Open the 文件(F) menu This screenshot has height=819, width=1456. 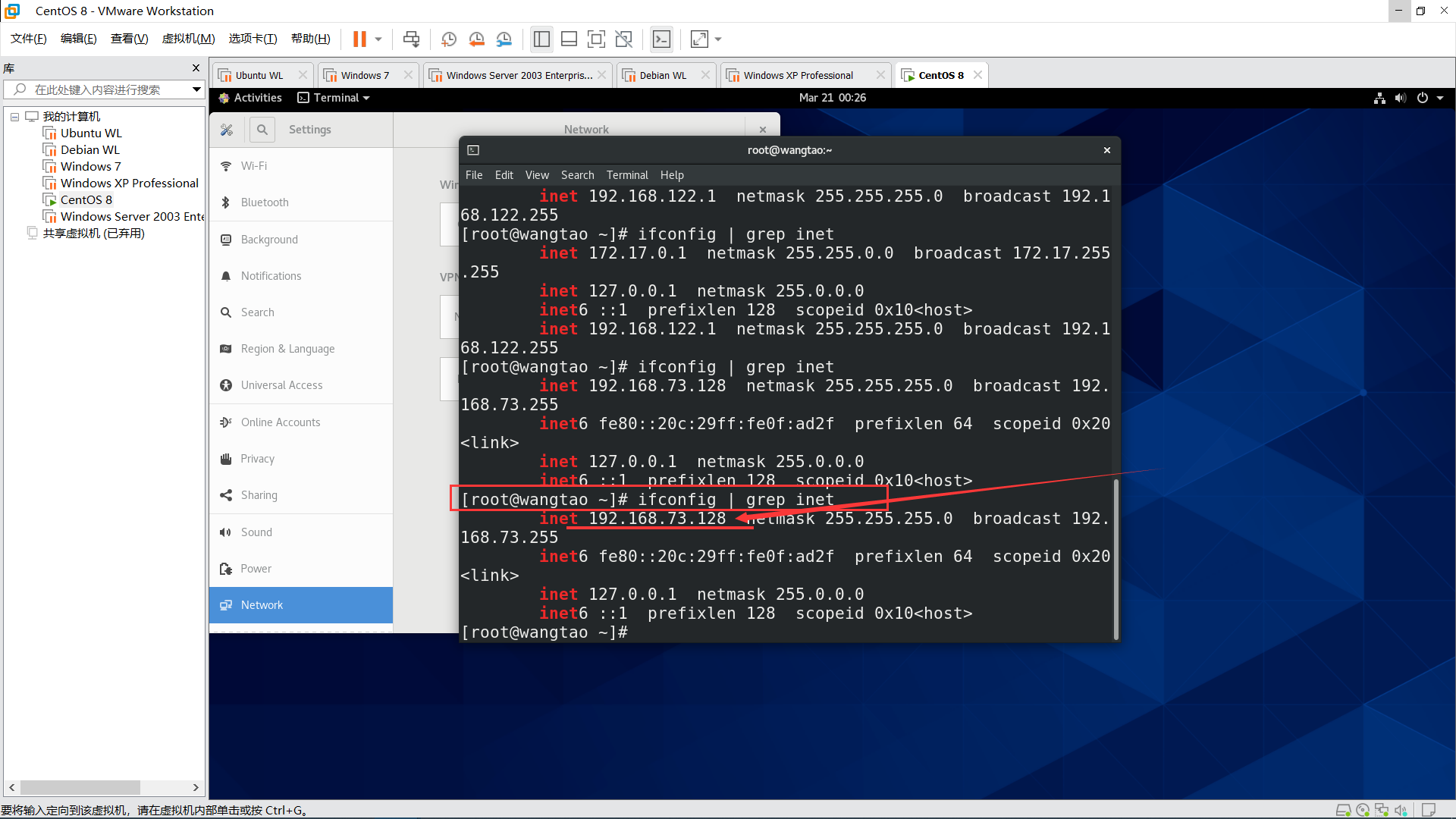click(28, 39)
